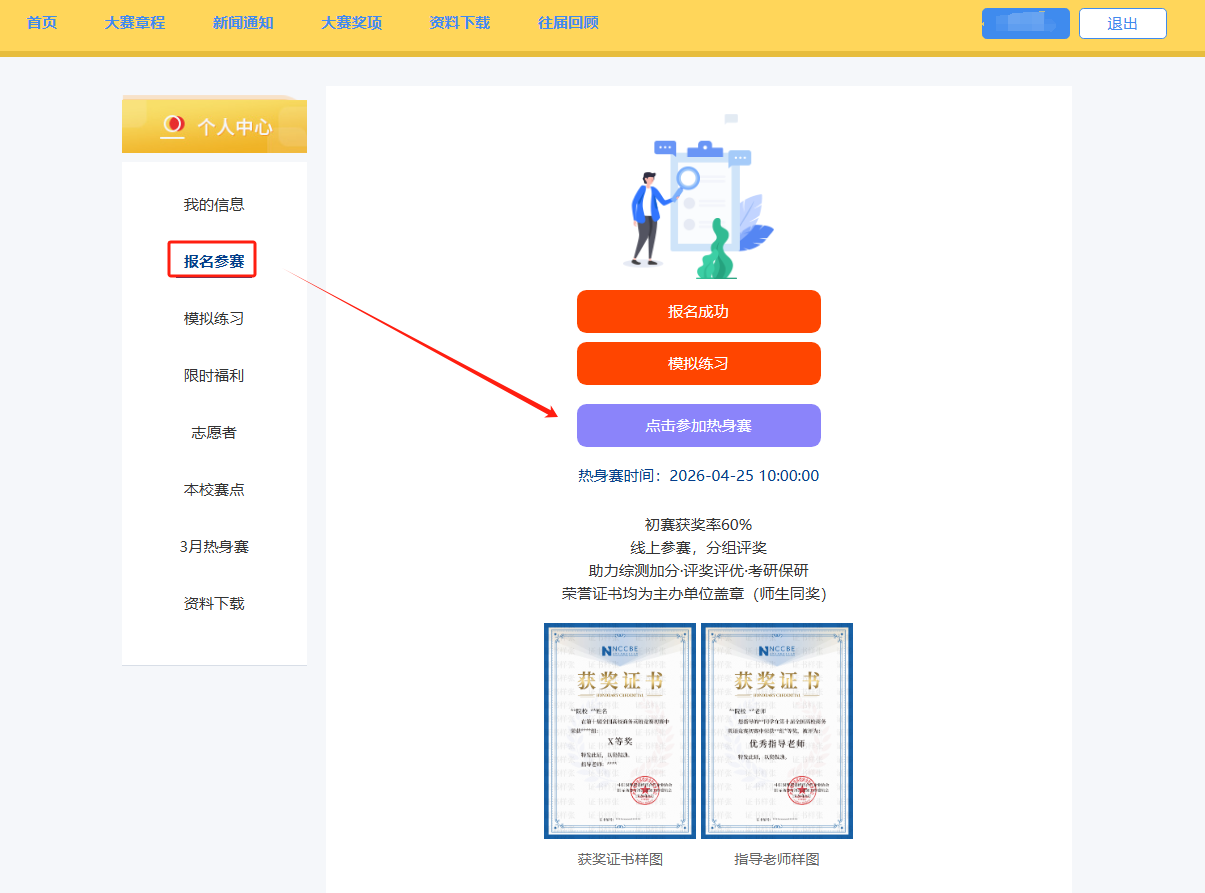Select 志愿者 in sidebar
1205x893 pixels.
point(214,433)
